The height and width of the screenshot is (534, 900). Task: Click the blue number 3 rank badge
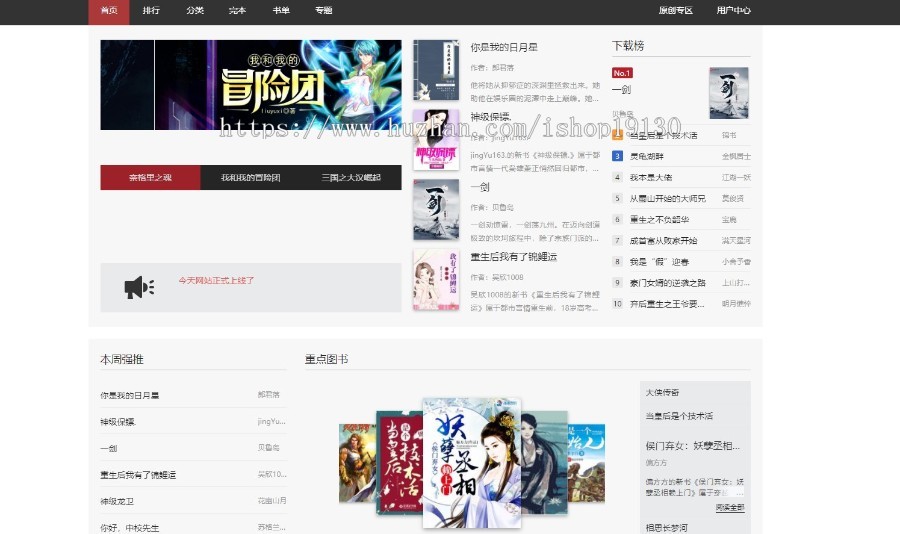(x=617, y=156)
